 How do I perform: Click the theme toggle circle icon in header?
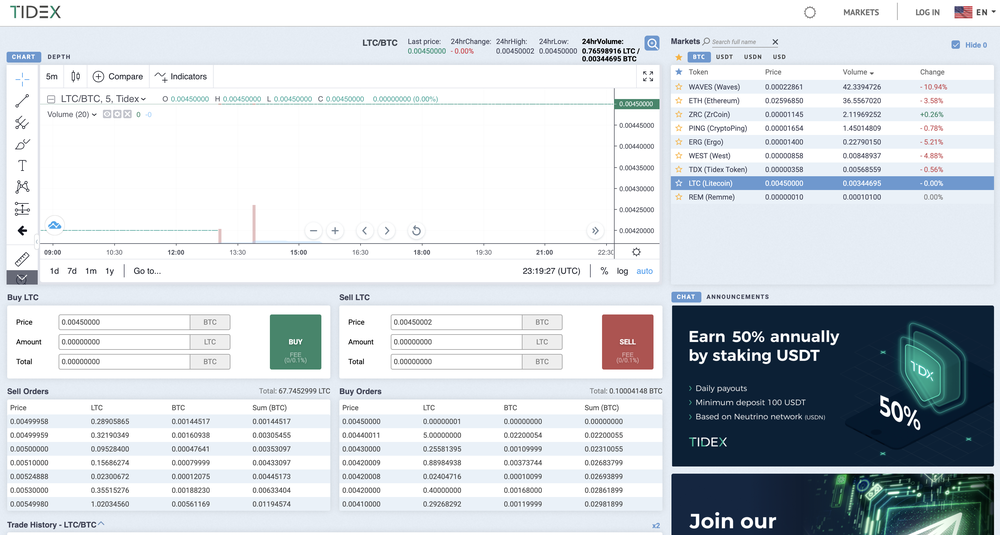coord(810,12)
